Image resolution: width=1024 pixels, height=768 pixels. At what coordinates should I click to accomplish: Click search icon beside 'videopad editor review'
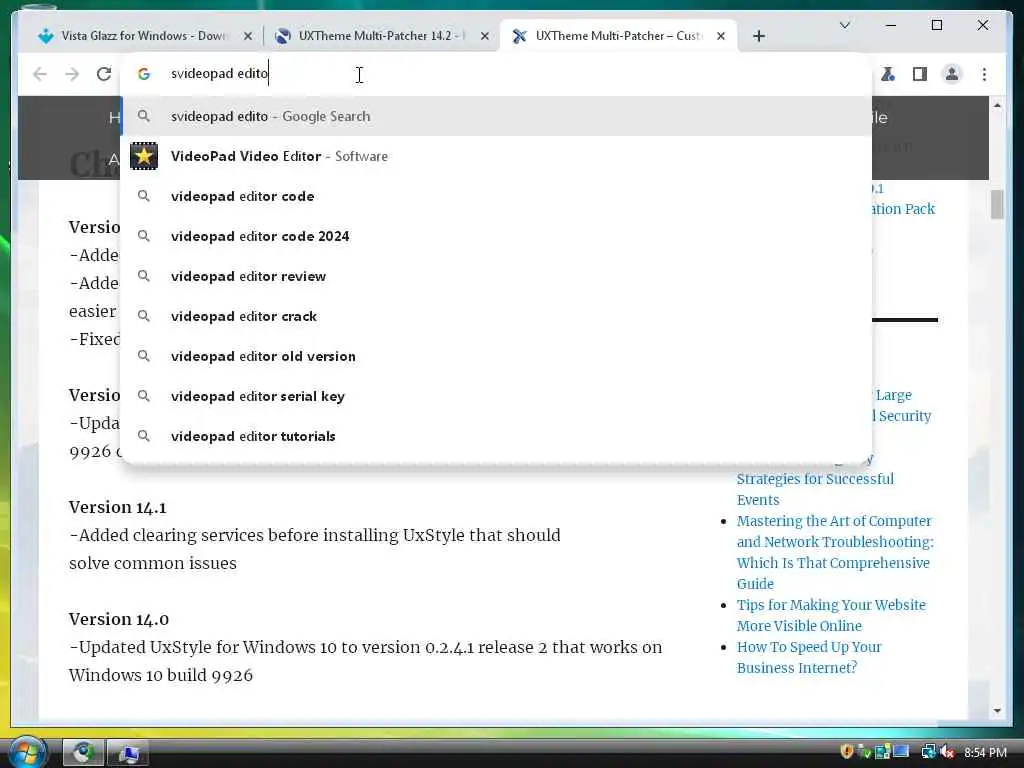(144, 276)
